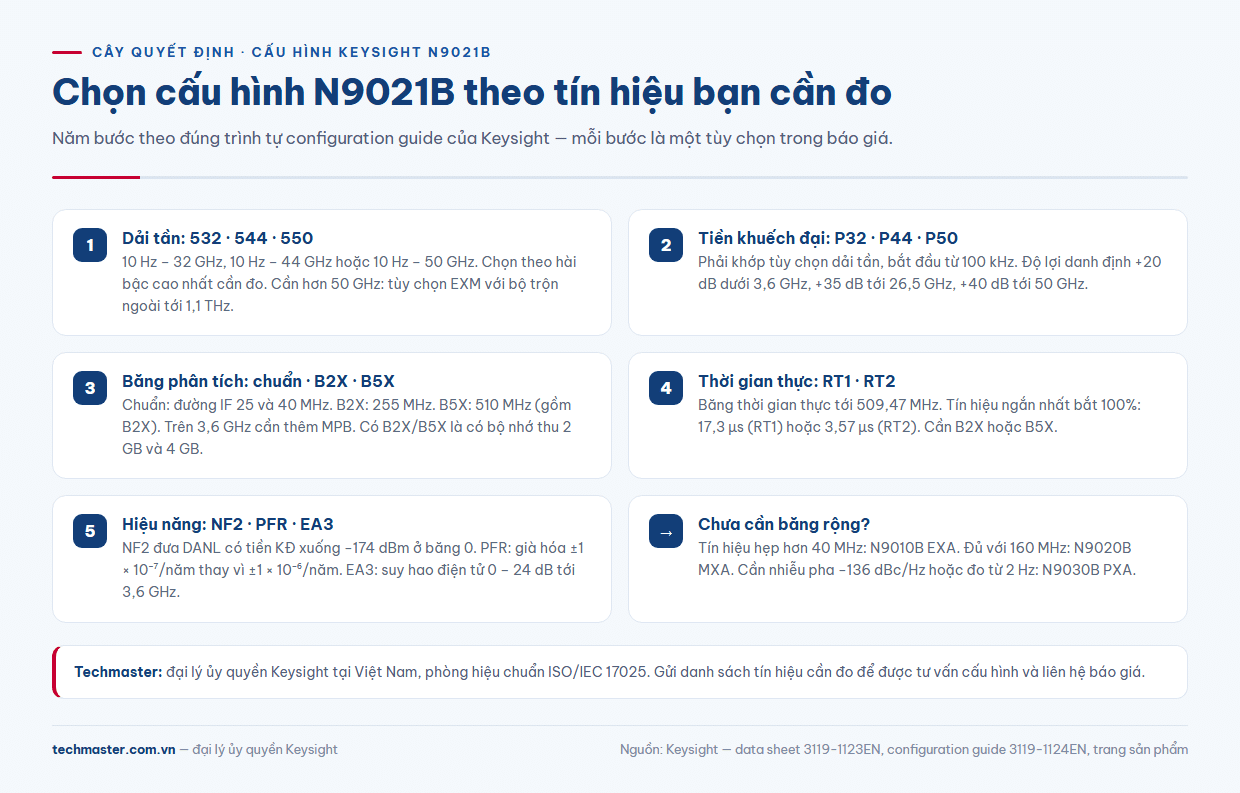Click the step 3 number badge

[90, 388]
